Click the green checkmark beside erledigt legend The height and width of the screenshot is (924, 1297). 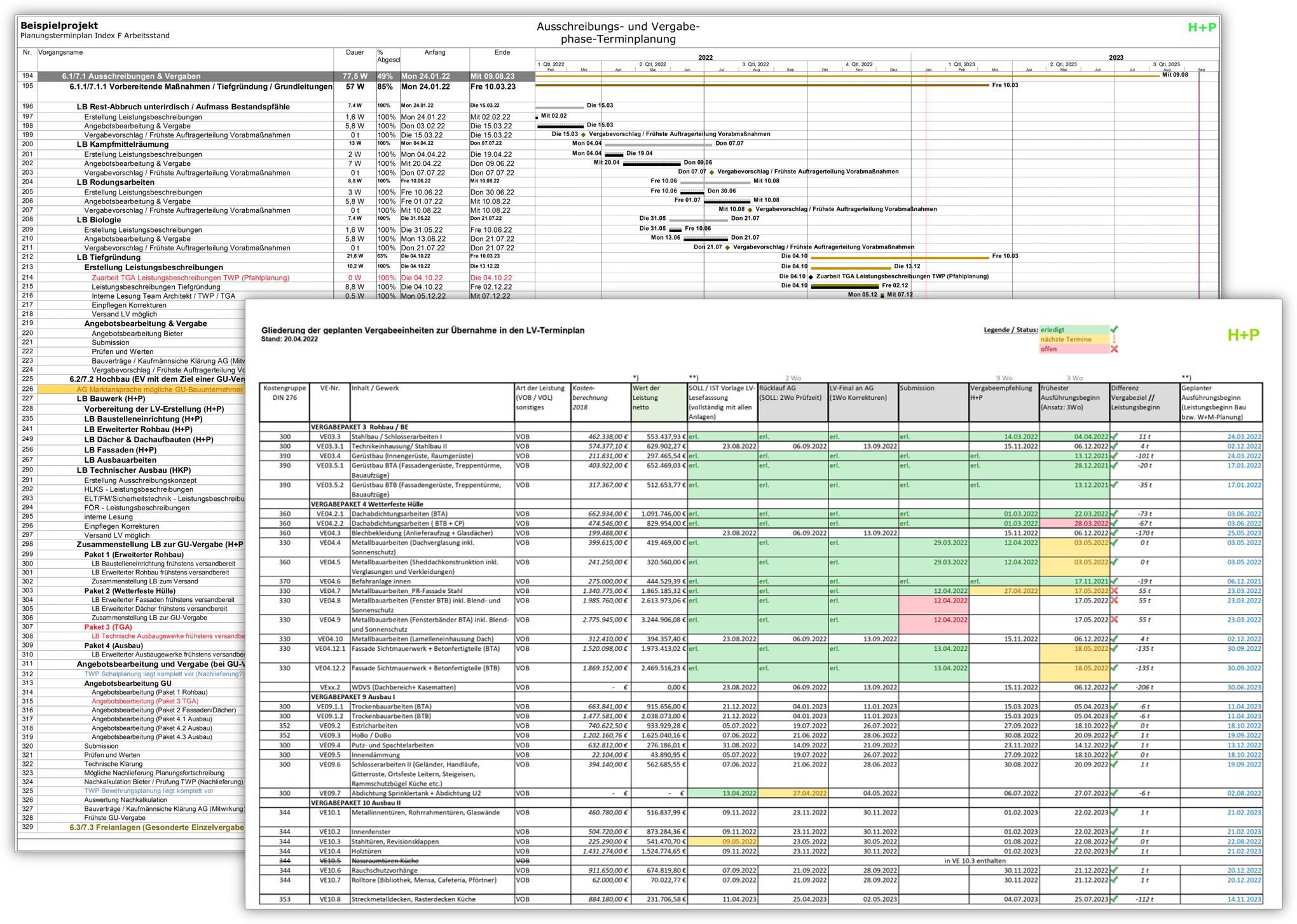point(1114,329)
